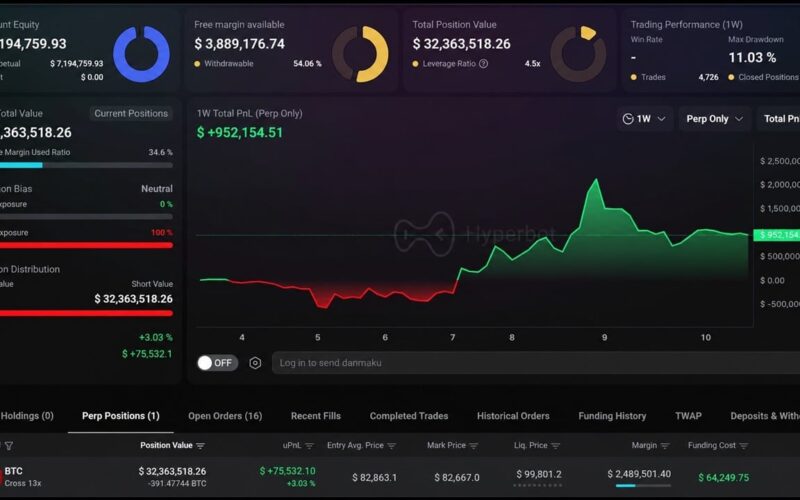The height and width of the screenshot is (500, 800).
Task: Click the green $ 952,154 chart price tag
Action: click(x=777, y=235)
